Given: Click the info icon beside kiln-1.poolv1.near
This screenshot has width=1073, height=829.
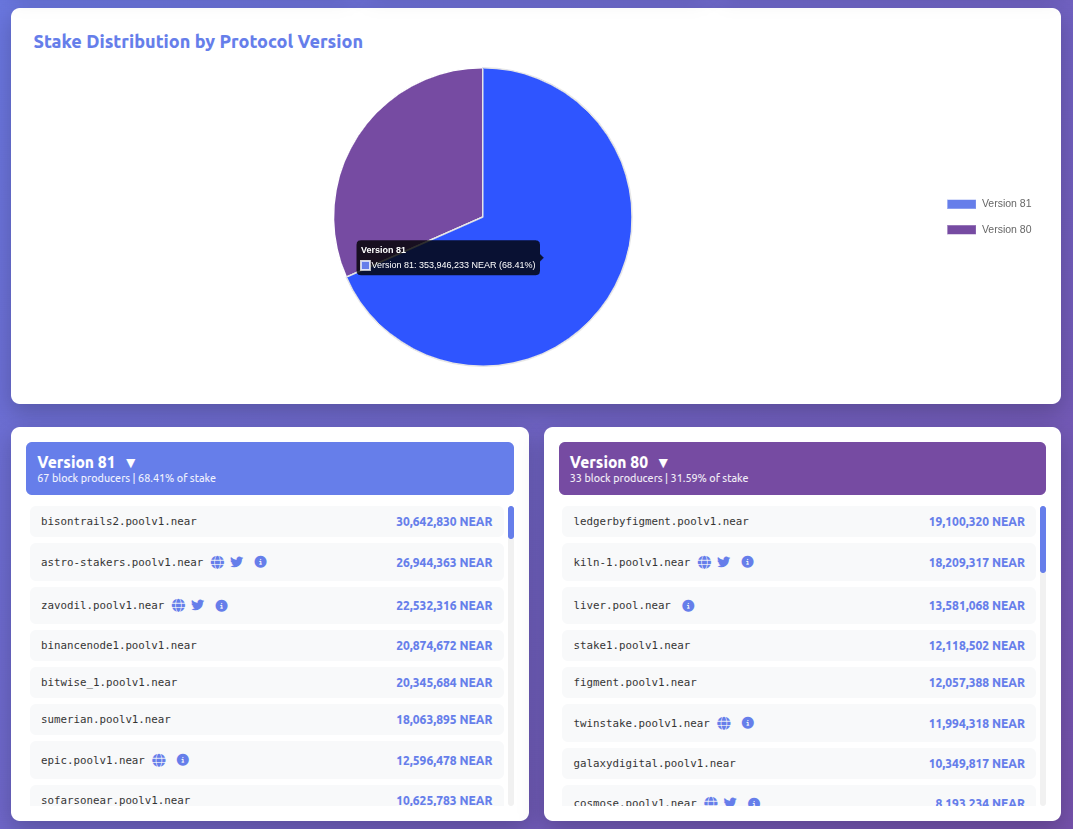Looking at the screenshot, I should coord(747,562).
